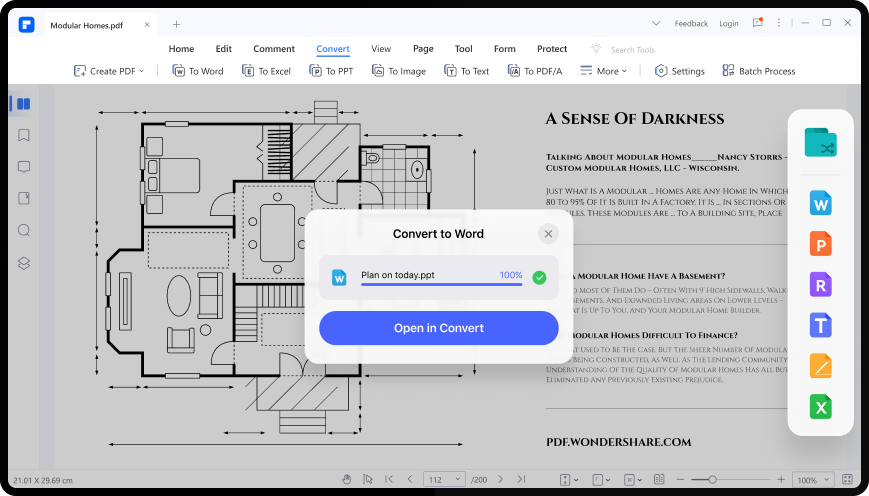Choose the Word format icon in the side panel
The width and height of the screenshot is (869, 496).
[820, 203]
